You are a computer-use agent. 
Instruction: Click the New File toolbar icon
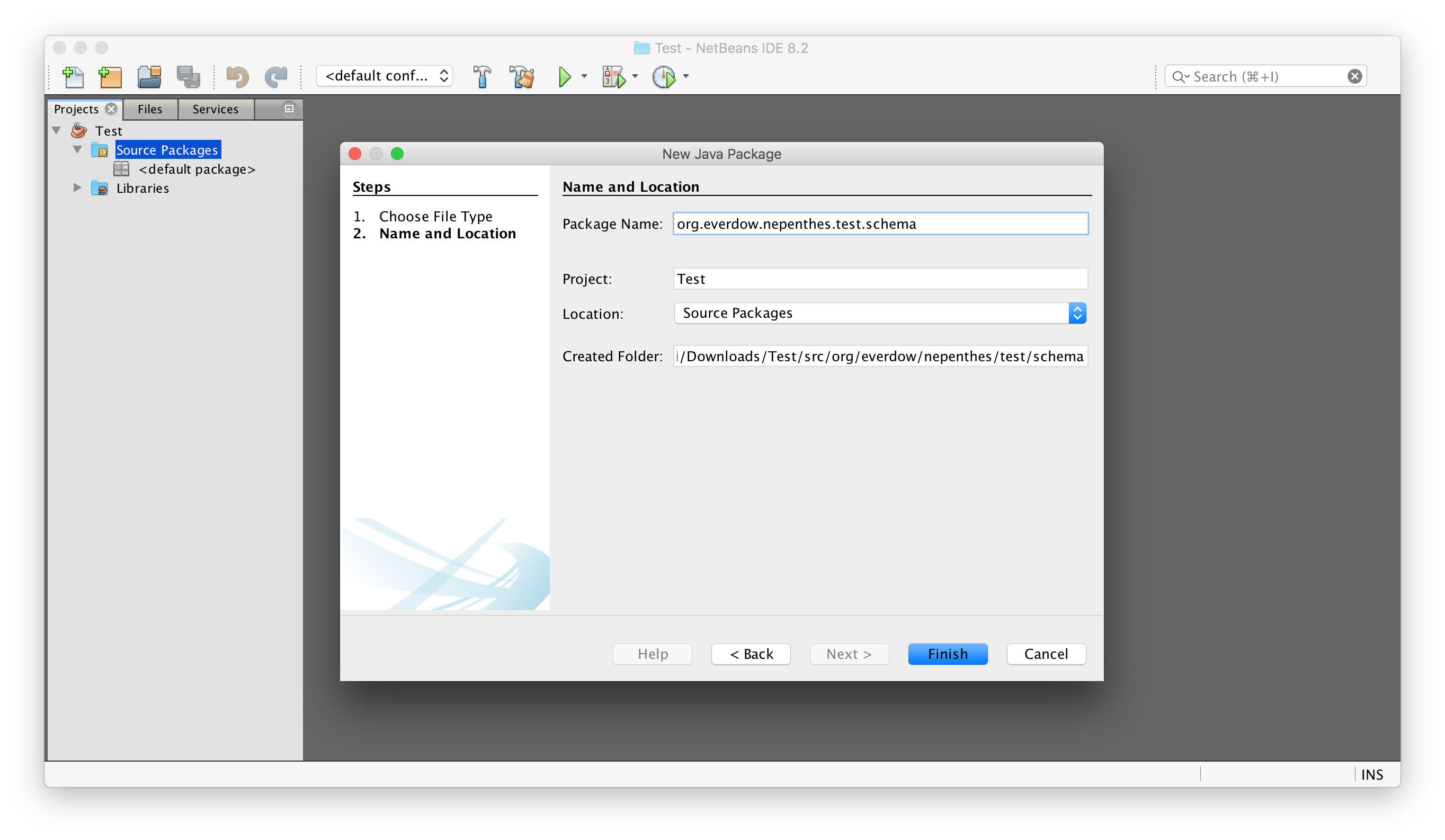pos(73,77)
